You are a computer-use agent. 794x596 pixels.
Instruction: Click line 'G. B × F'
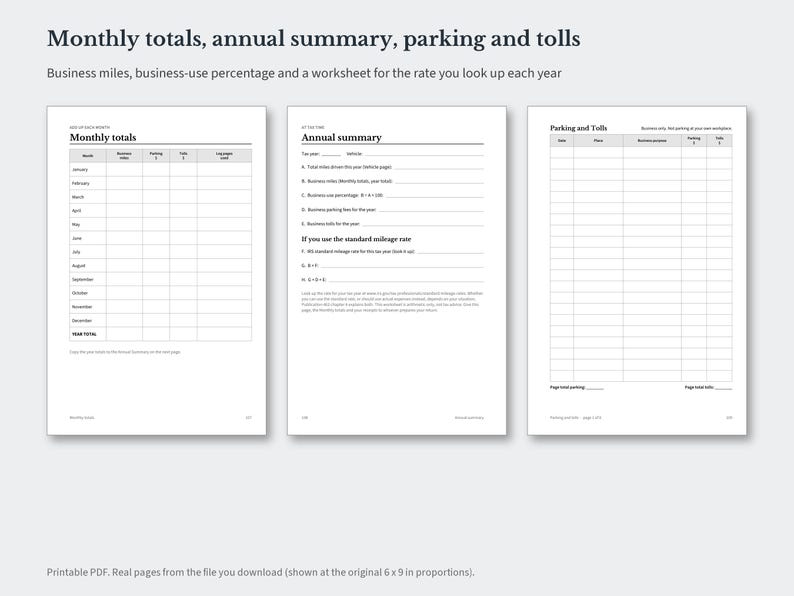(x=392, y=265)
